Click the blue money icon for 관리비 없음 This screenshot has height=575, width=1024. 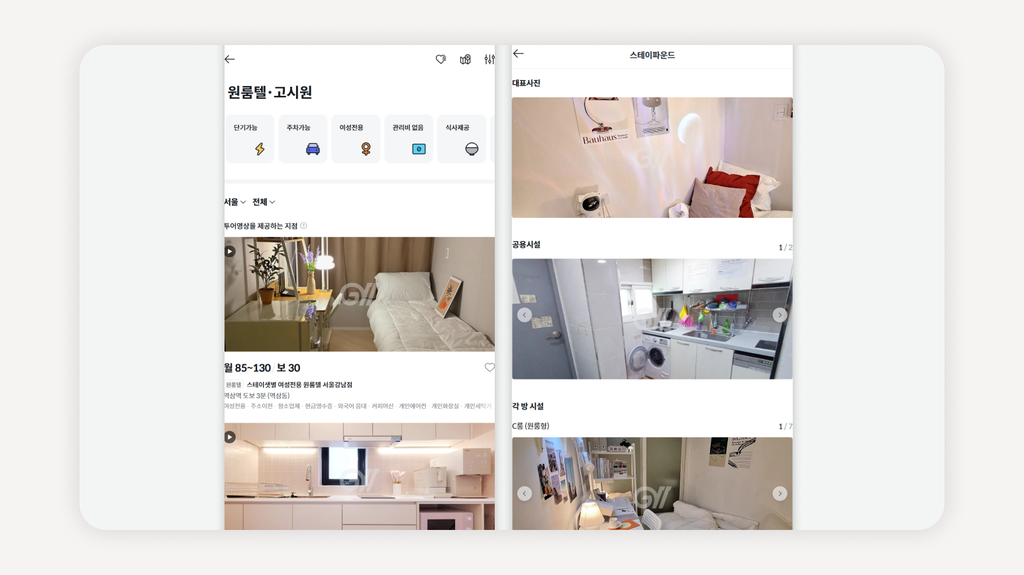click(x=419, y=149)
